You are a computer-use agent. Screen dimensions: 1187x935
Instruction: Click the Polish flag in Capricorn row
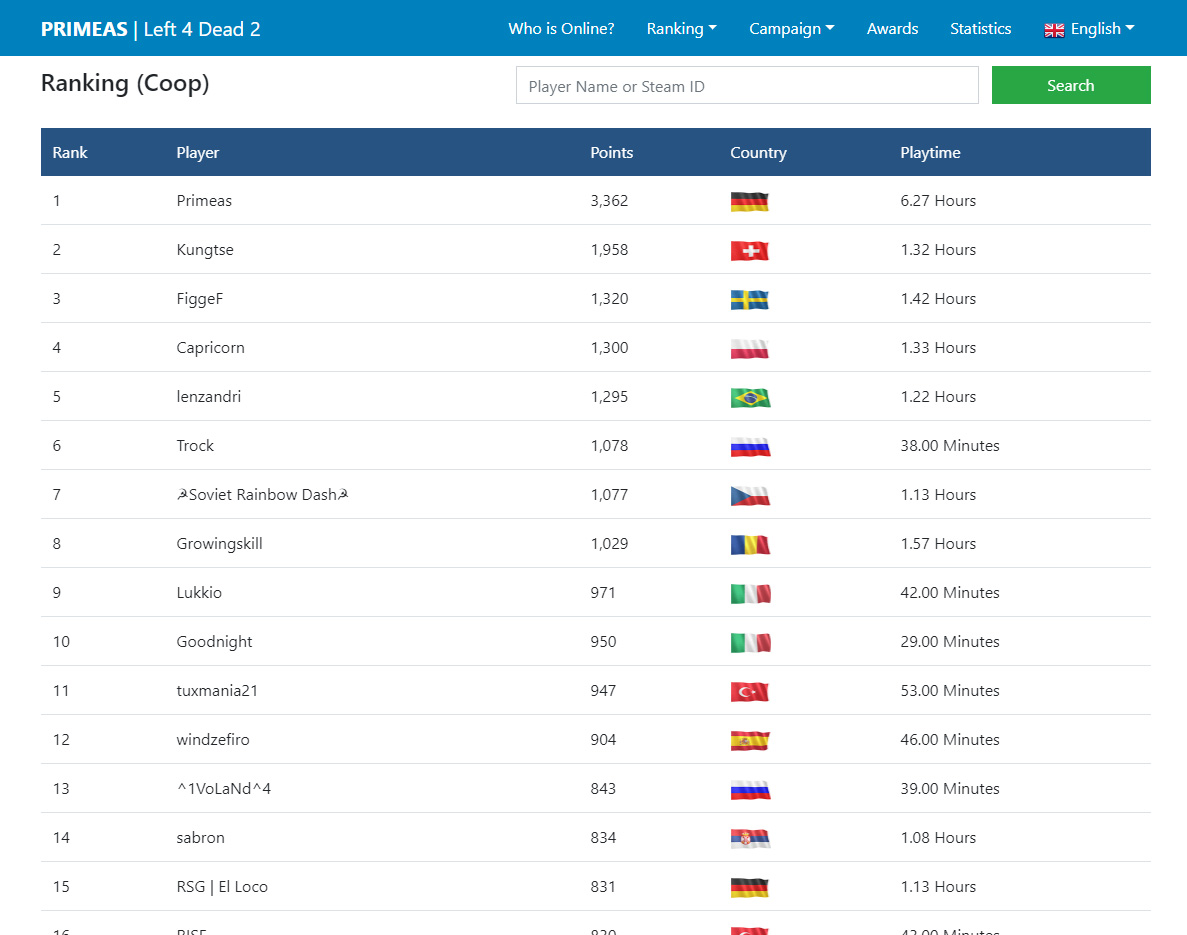[749, 348]
